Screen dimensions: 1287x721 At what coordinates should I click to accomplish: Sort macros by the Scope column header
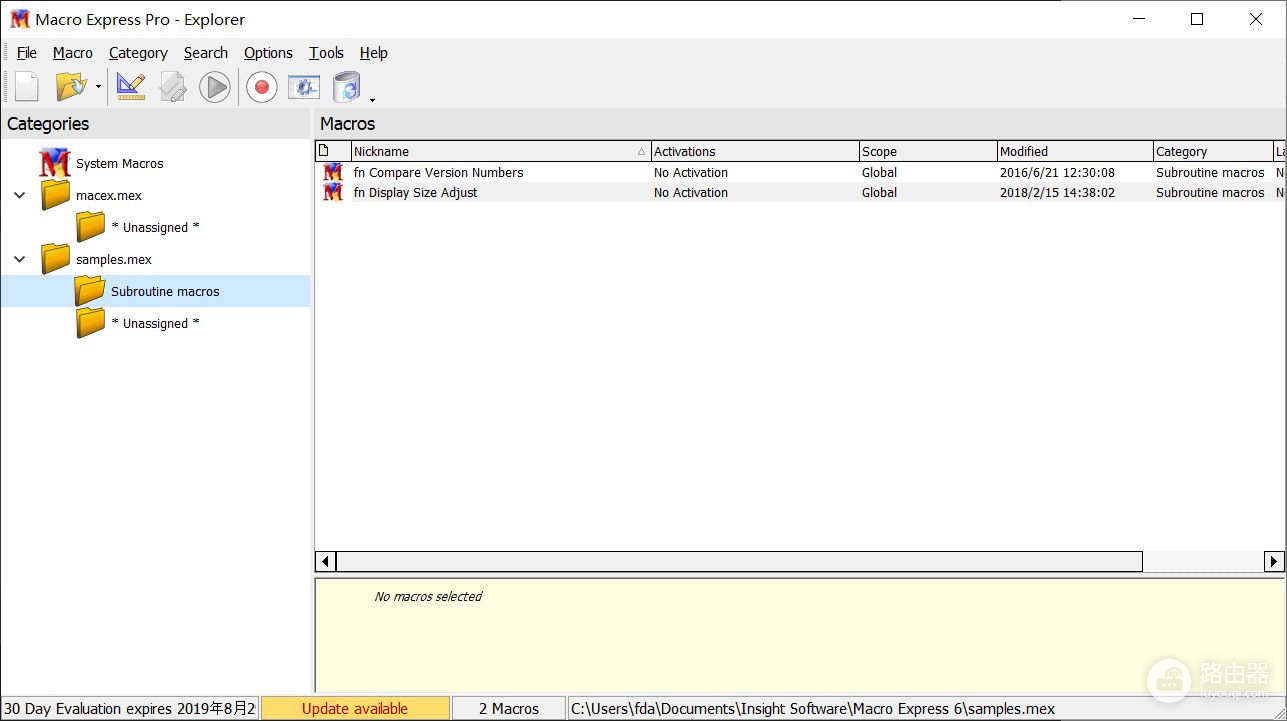928,151
